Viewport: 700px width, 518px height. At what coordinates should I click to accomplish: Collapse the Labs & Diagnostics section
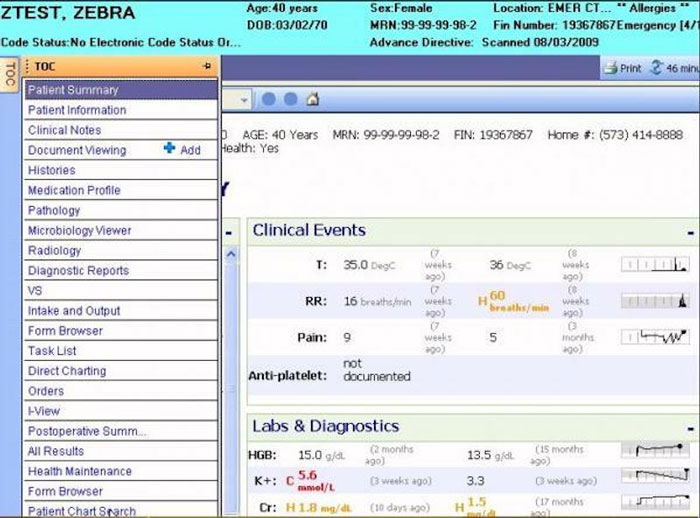pyautogui.click(x=691, y=429)
